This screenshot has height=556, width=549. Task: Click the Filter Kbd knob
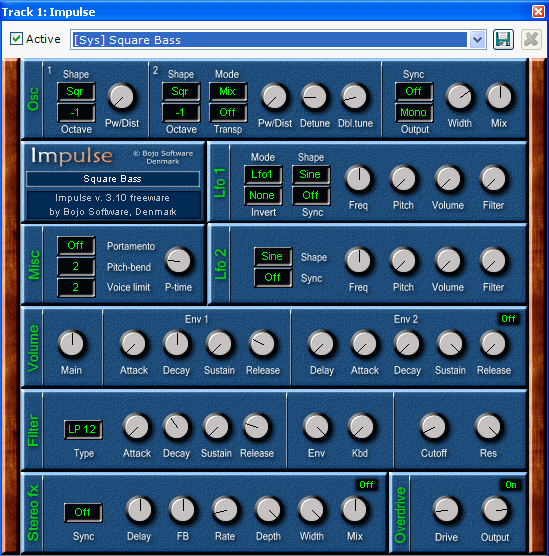[x=361, y=427]
